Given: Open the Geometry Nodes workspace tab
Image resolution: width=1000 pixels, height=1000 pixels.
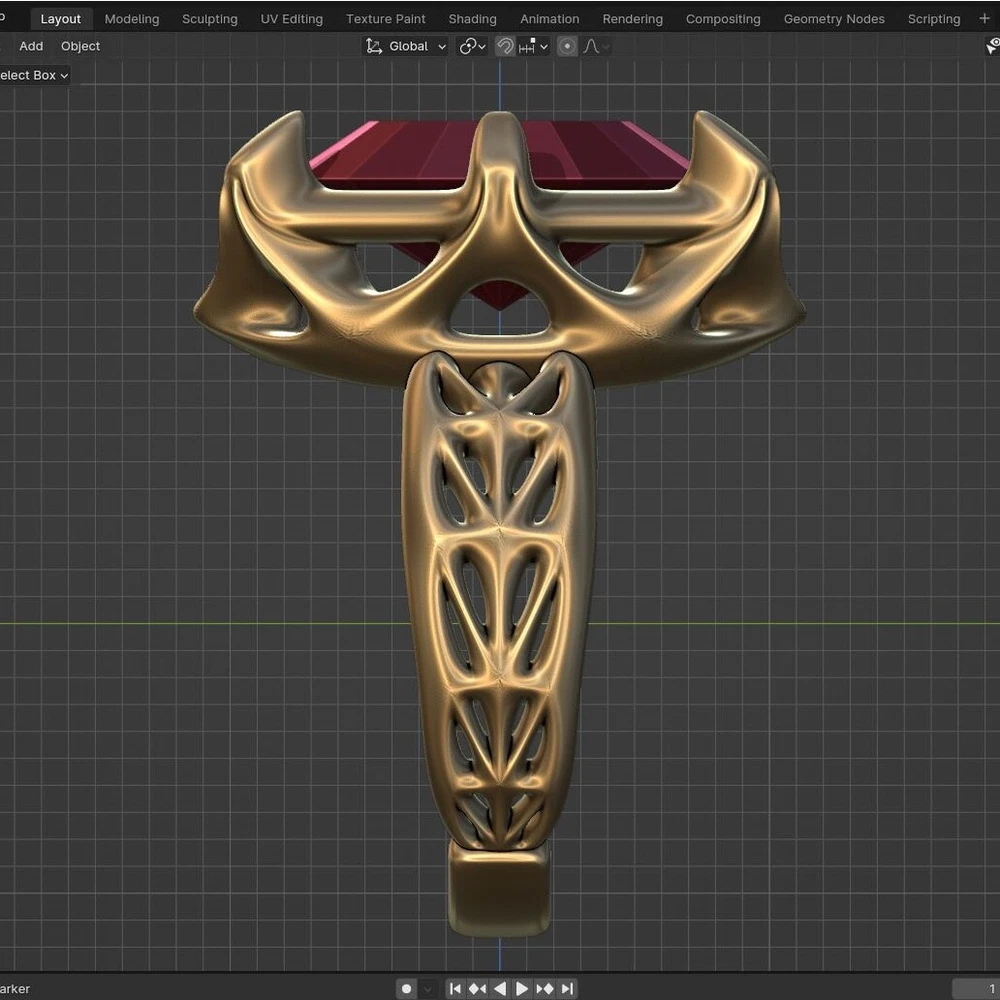Looking at the screenshot, I should pos(834,19).
